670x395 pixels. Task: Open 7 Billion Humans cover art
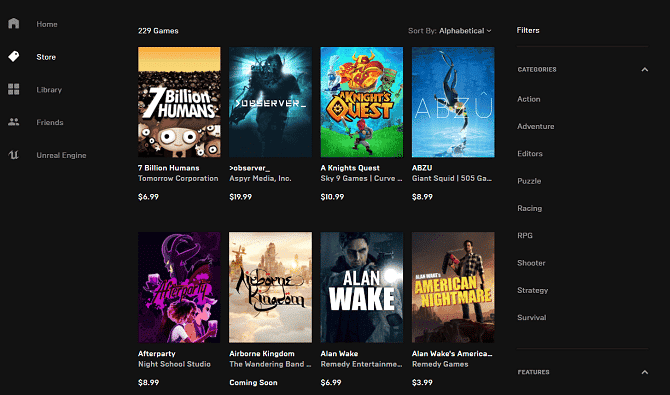179,102
